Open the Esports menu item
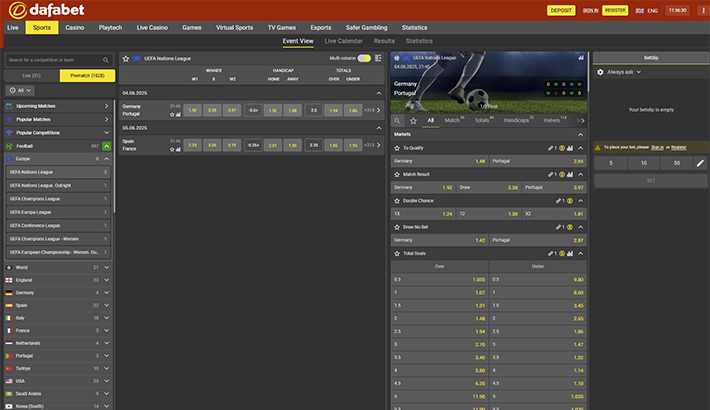 pos(321,28)
